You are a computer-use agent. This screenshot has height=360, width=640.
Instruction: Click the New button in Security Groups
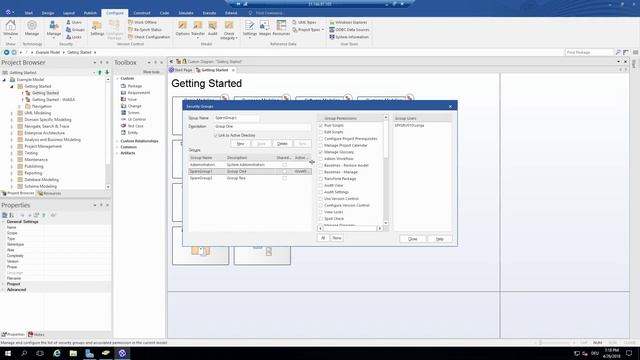click(240, 144)
